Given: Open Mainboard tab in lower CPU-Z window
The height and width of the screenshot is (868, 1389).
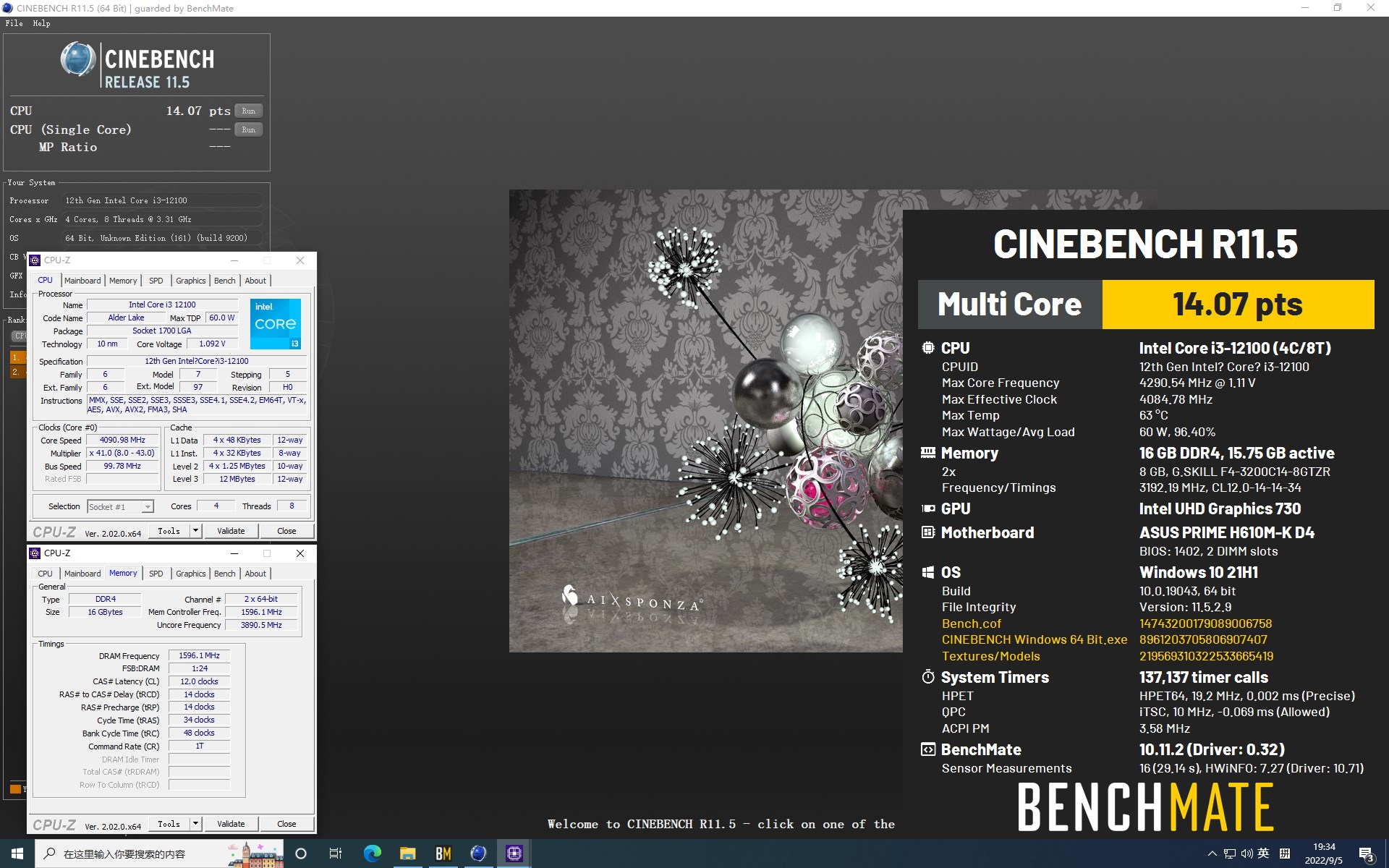Looking at the screenshot, I should (82, 574).
